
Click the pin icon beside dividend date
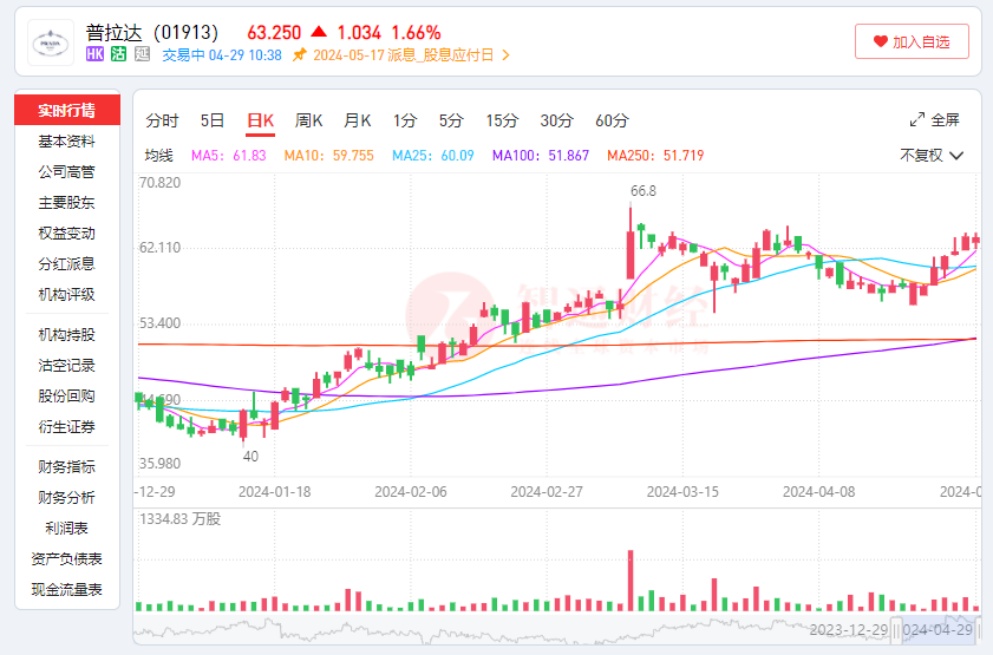pos(299,55)
